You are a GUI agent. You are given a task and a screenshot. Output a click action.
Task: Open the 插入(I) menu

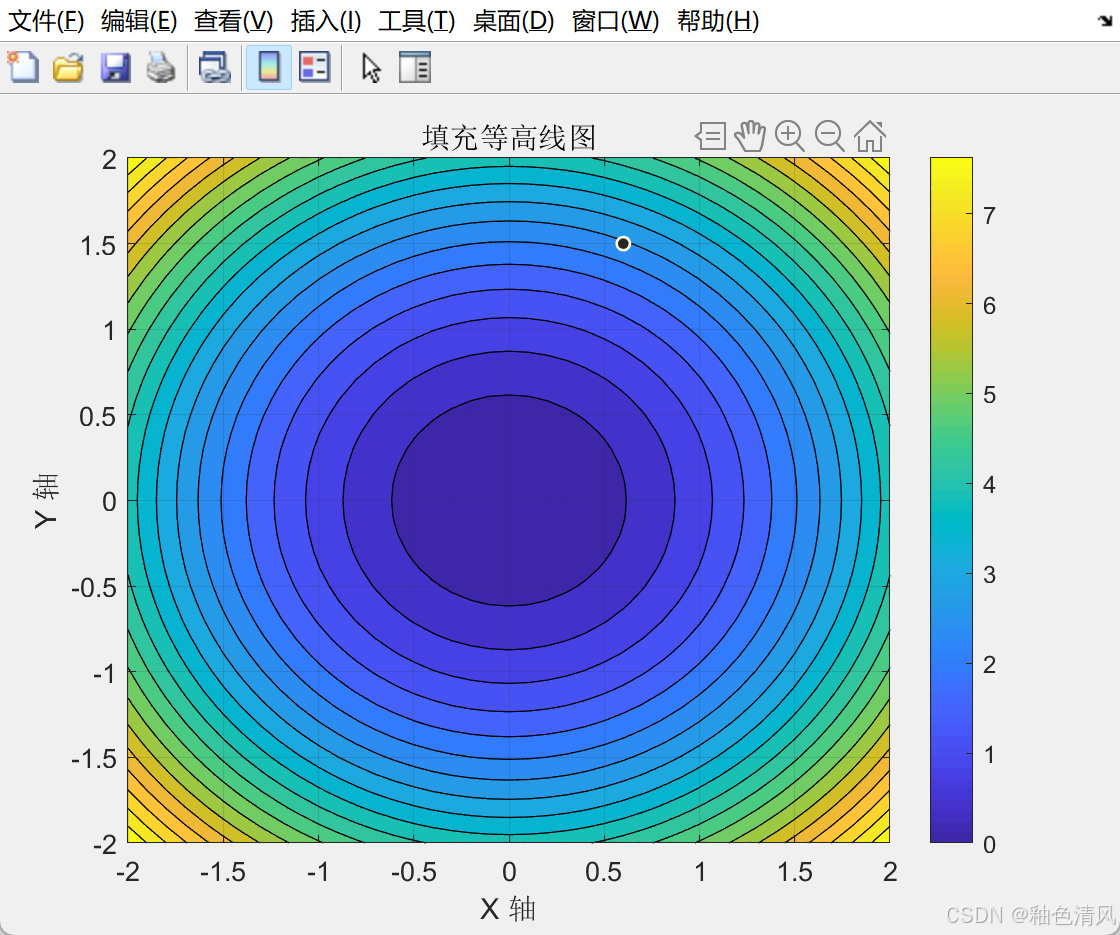(326, 21)
